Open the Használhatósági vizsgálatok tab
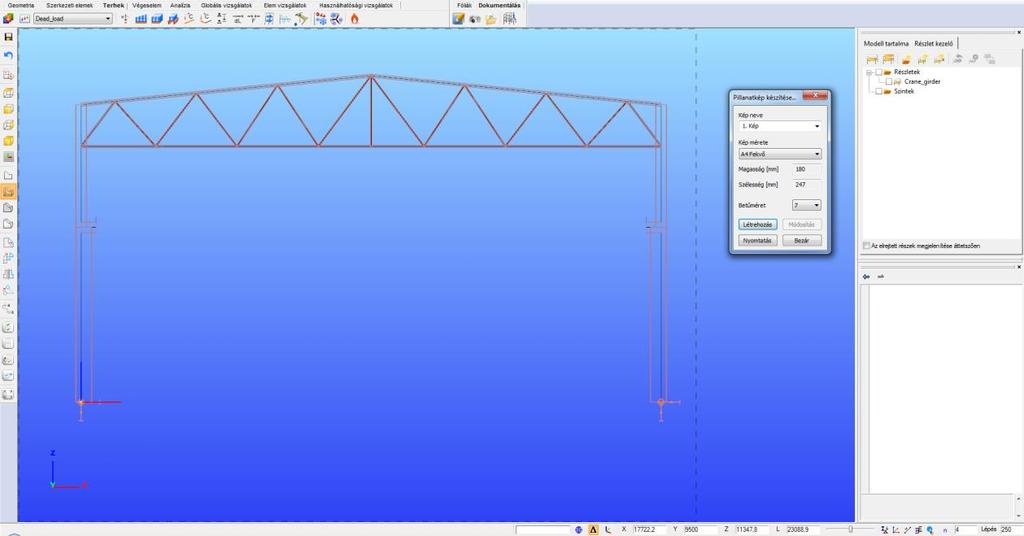Screen dimensions: 1024x536 tap(356, 5)
